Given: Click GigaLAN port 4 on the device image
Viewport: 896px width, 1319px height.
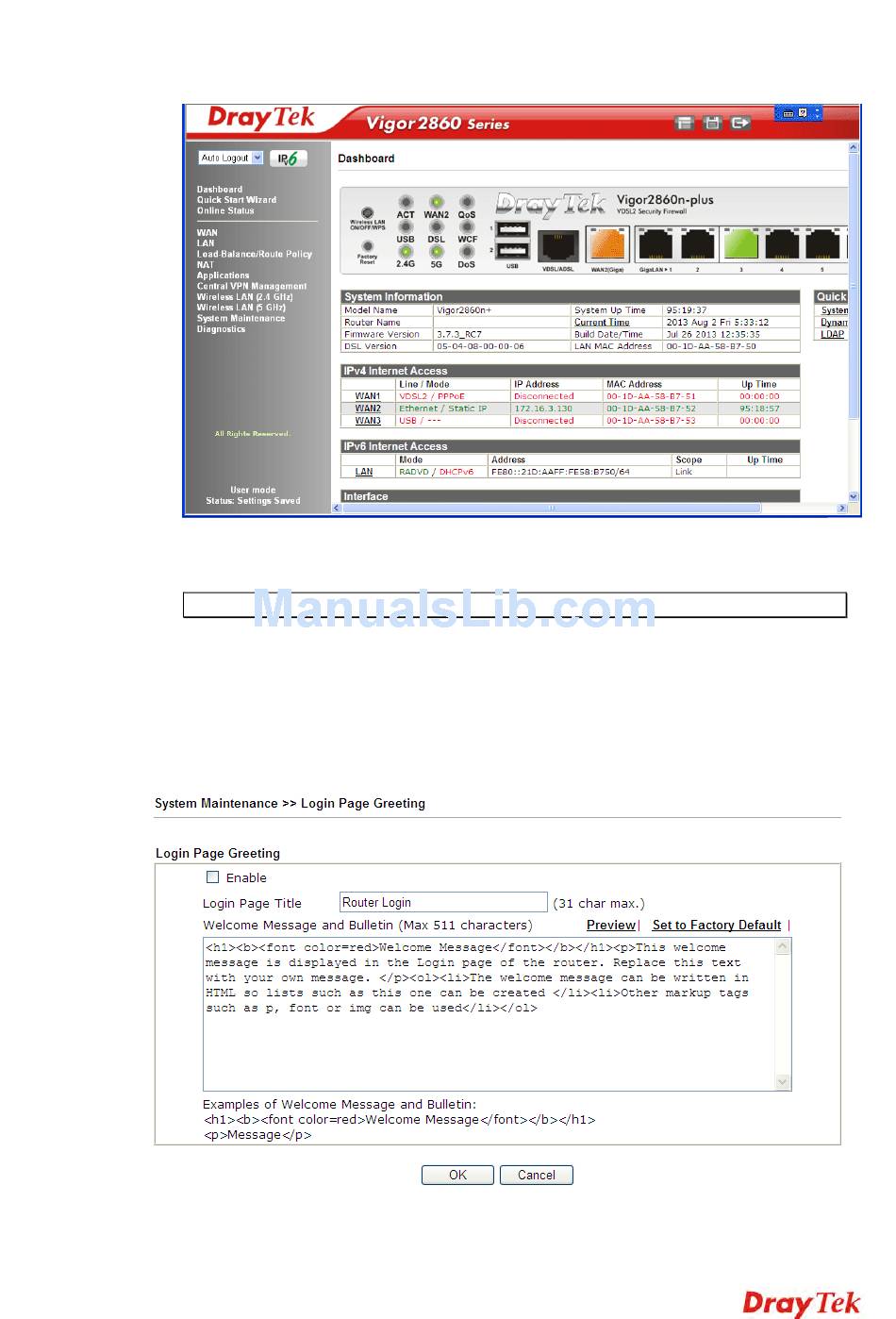Looking at the screenshot, I should [x=782, y=244].
